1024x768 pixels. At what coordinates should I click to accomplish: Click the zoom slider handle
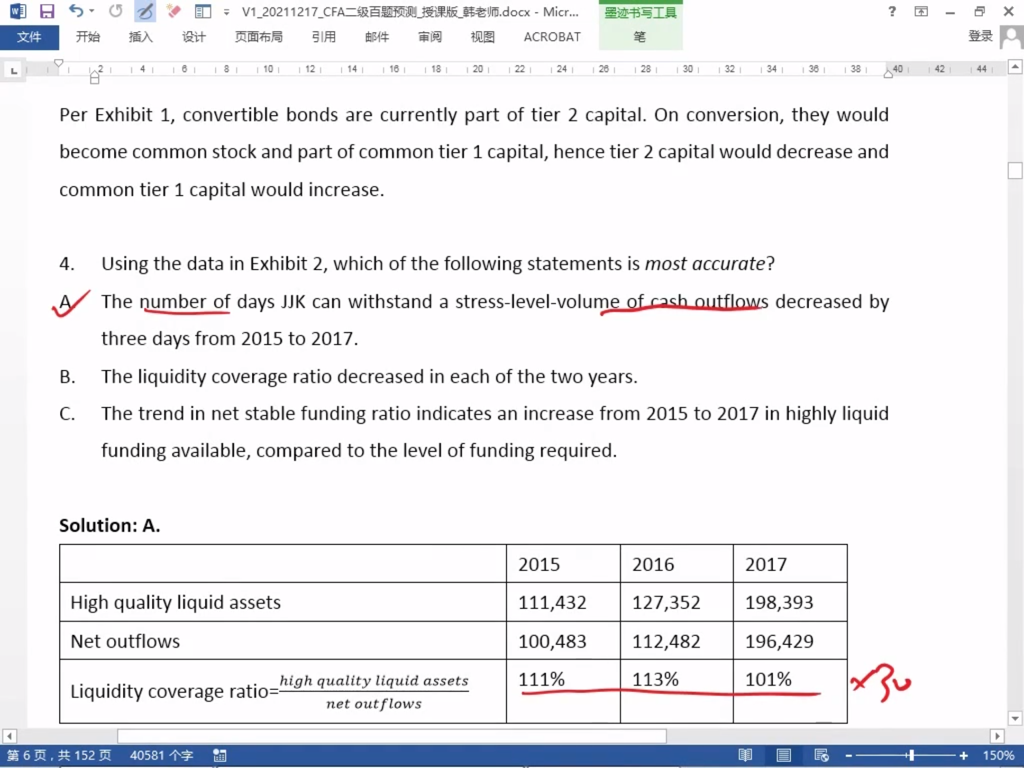(x=911, y=756)
